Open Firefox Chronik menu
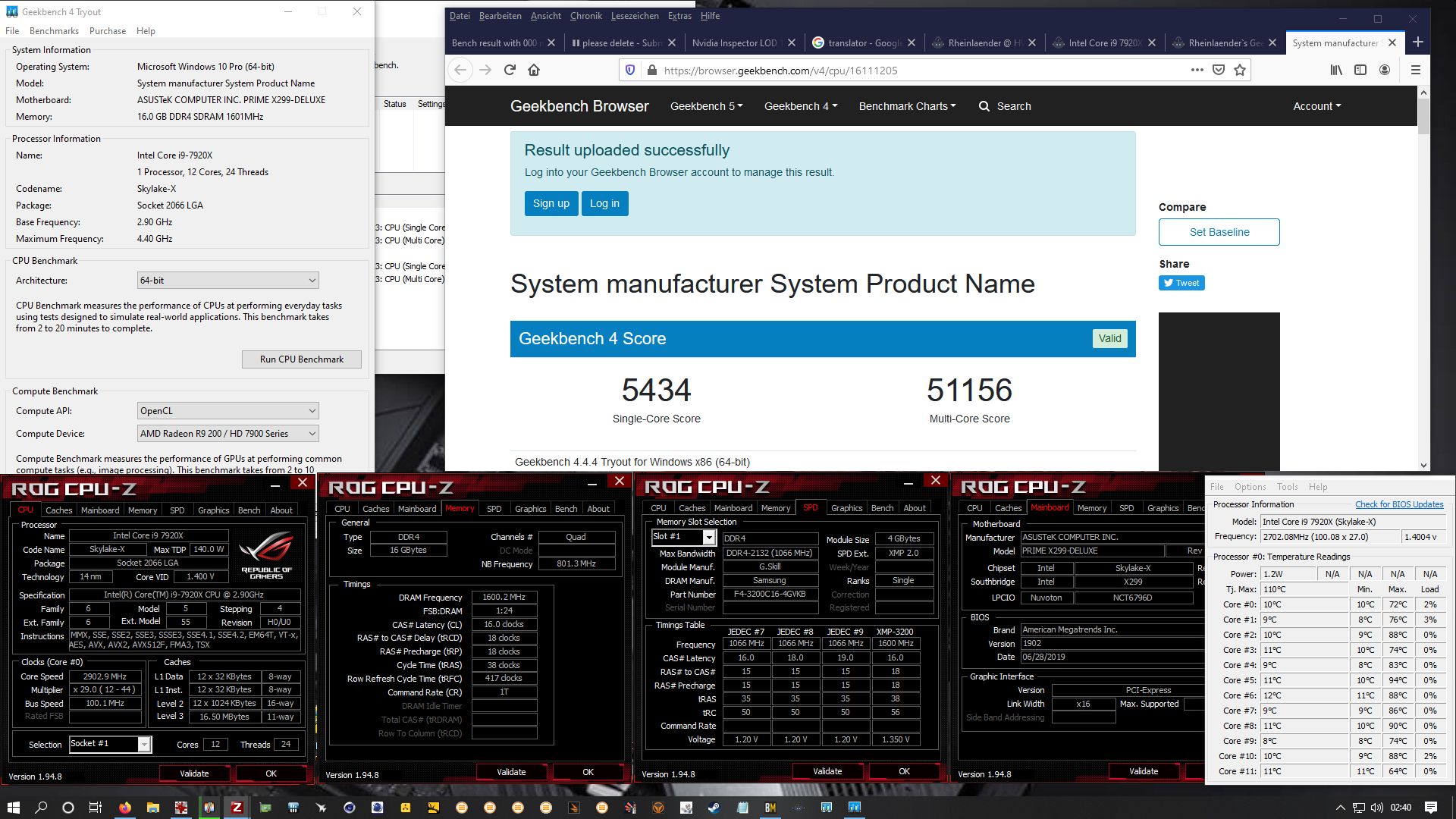The width and height of the screenshot is (1456, 819). coord(586,16)
